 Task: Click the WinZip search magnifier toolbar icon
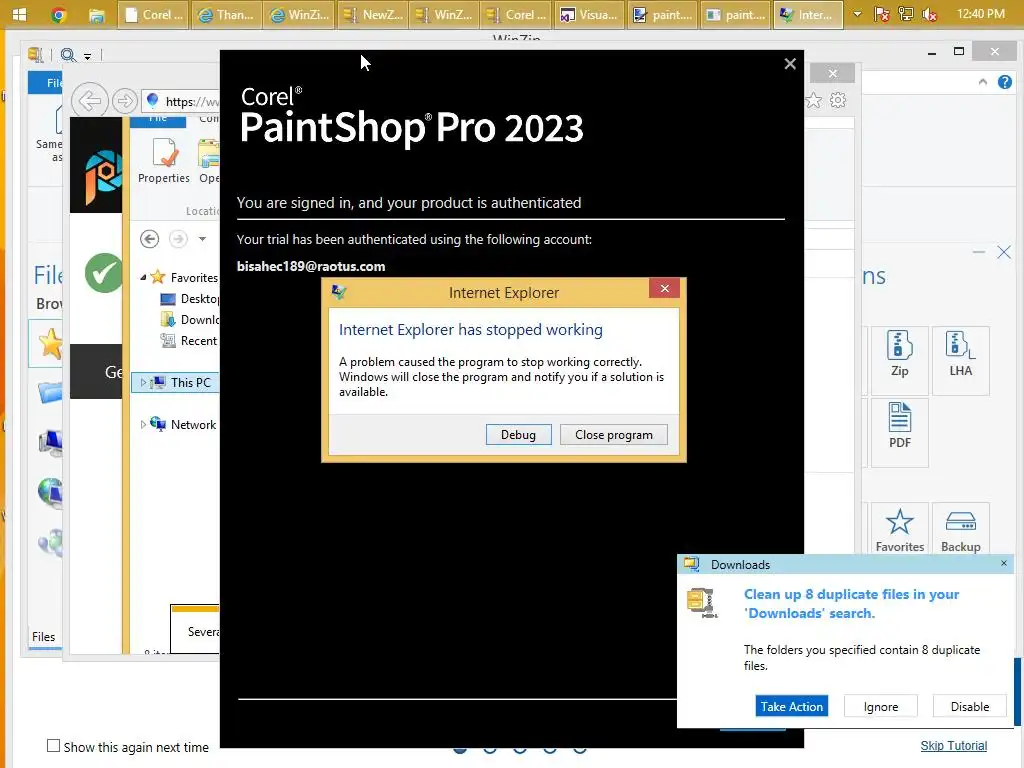[67, 55]
